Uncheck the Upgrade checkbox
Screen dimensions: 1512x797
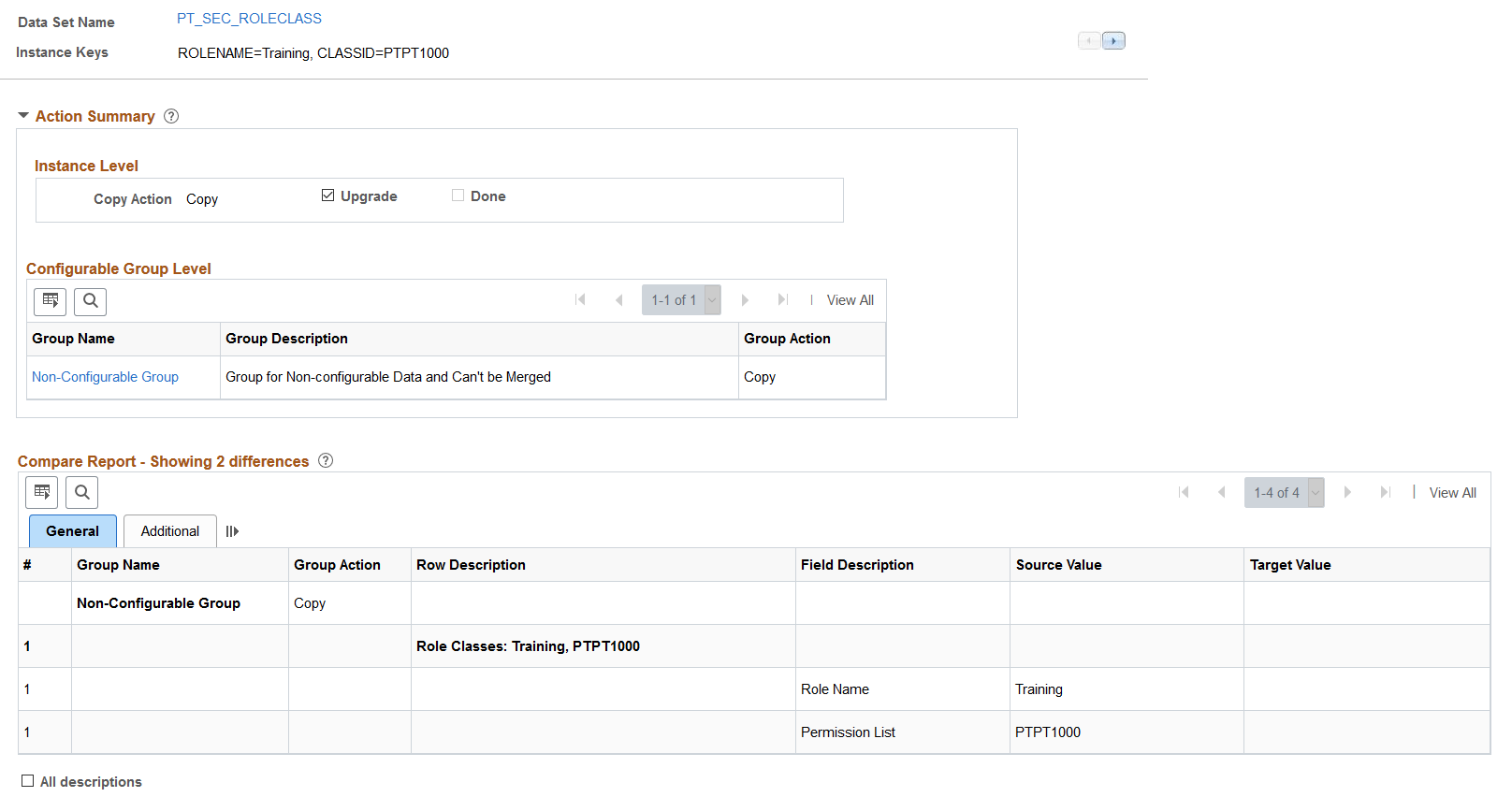click(327, 196)
